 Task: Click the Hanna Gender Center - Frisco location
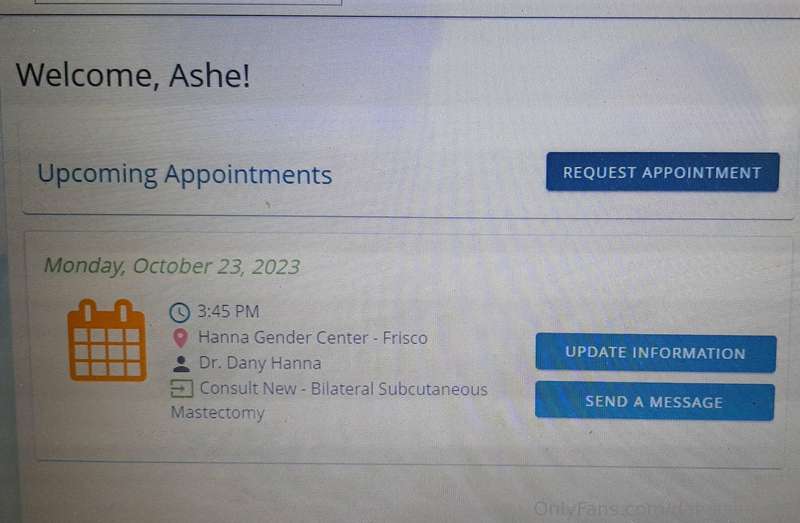tap(313, 338)
